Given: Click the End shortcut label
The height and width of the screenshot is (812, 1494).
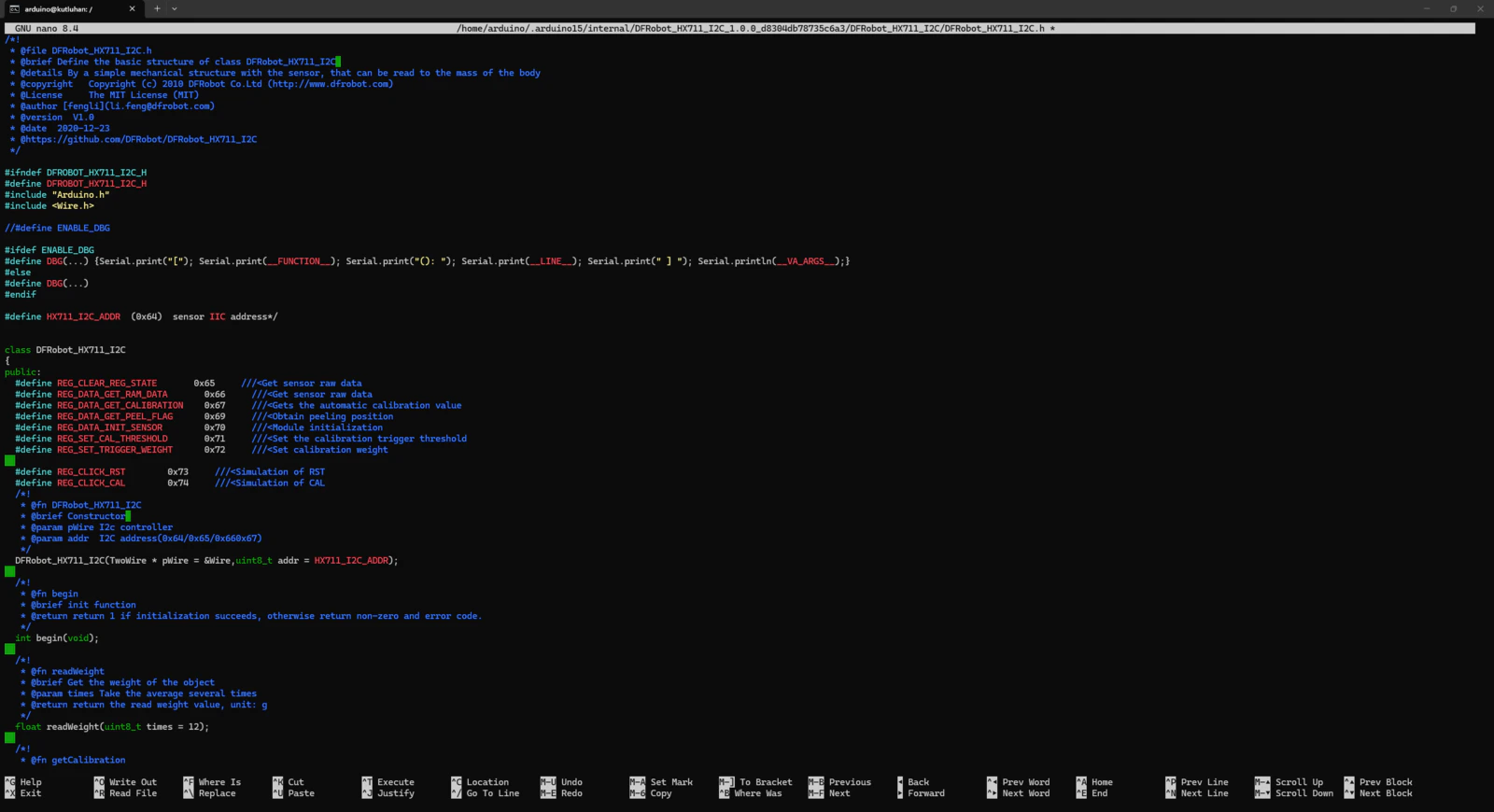Looking at the screenshot, I should point(1099,793).
